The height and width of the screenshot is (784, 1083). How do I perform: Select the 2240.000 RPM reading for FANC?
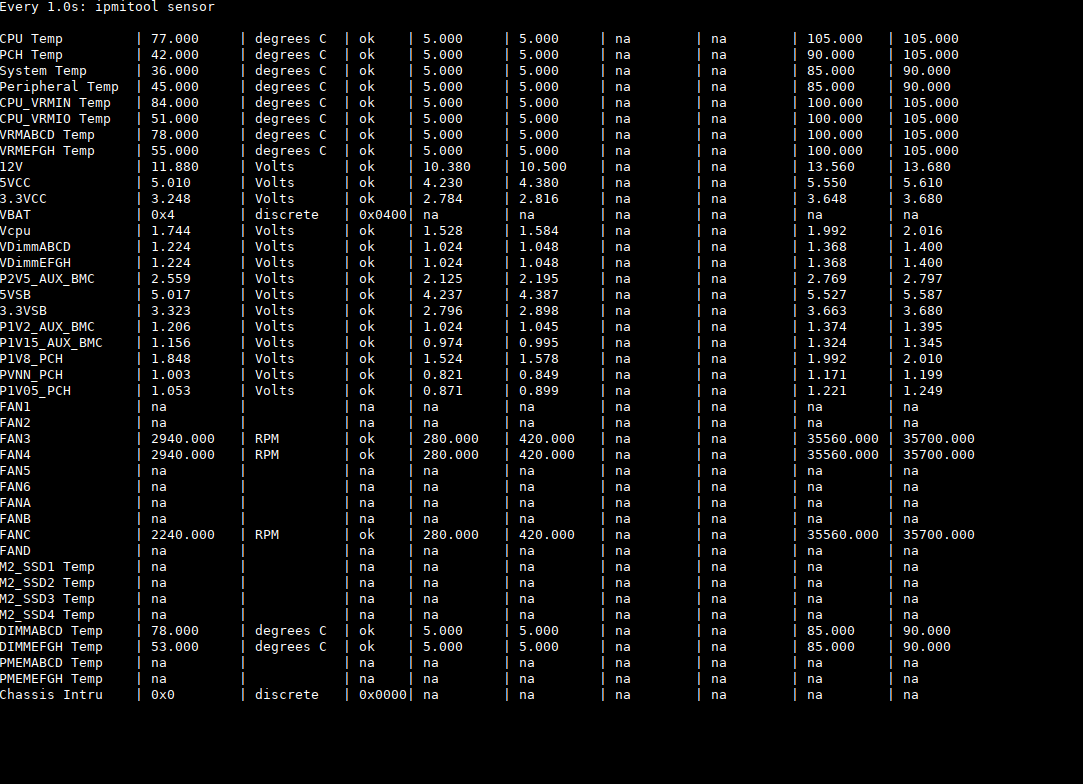[x=183, y=535]
